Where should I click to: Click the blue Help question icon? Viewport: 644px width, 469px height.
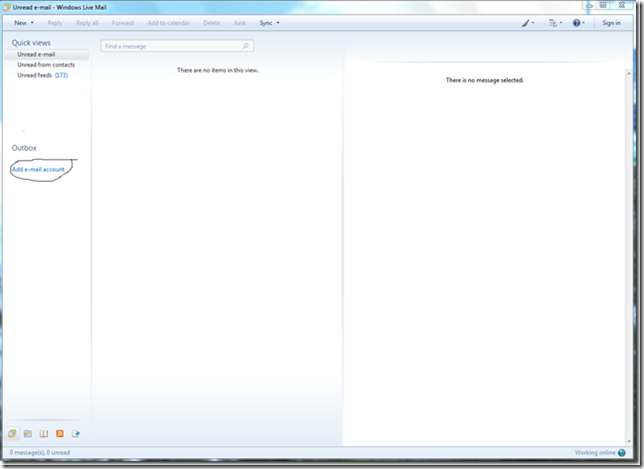coord(576,23)
